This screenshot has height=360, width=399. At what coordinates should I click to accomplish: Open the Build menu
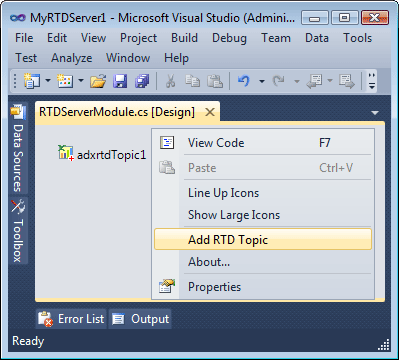click(184, 38)
